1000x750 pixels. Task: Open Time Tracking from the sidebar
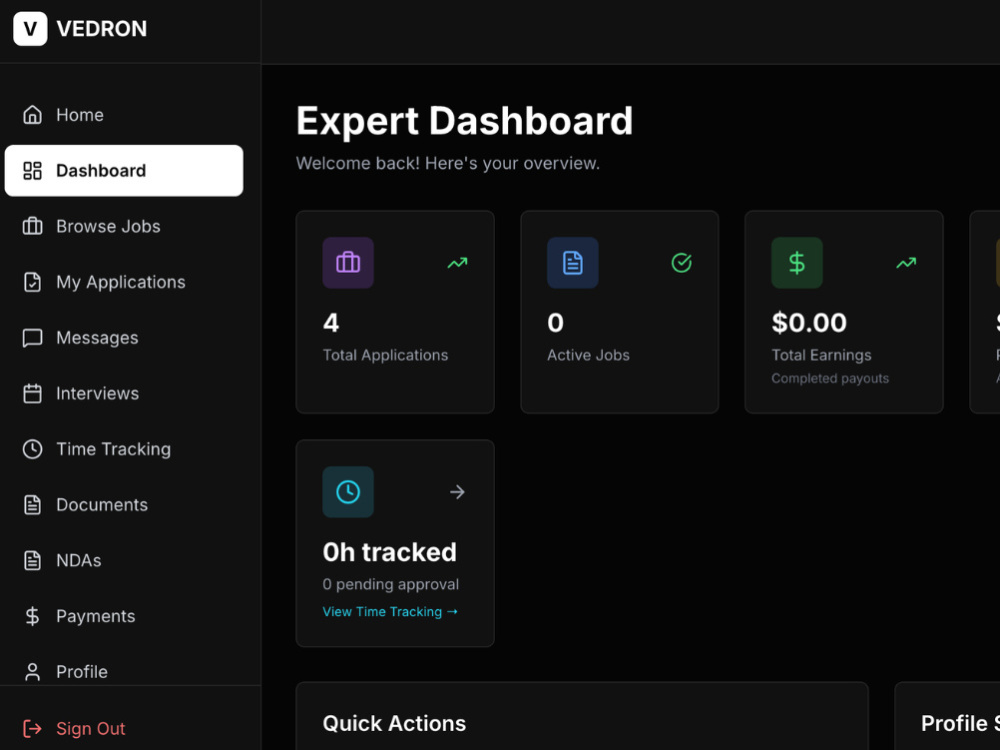pyautogui.click(x=124, y=449)
